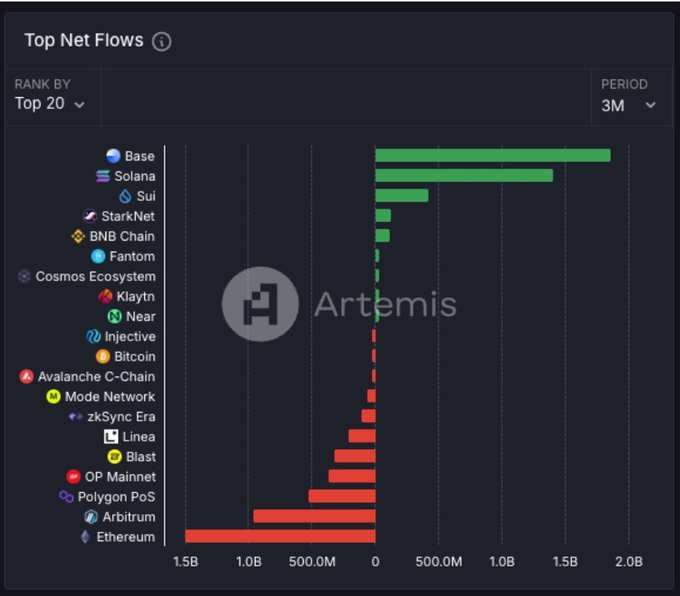Click the Avalanche C-Chain label
The width and height of the screenshot is (680, 596).
[x=97, y=377]
